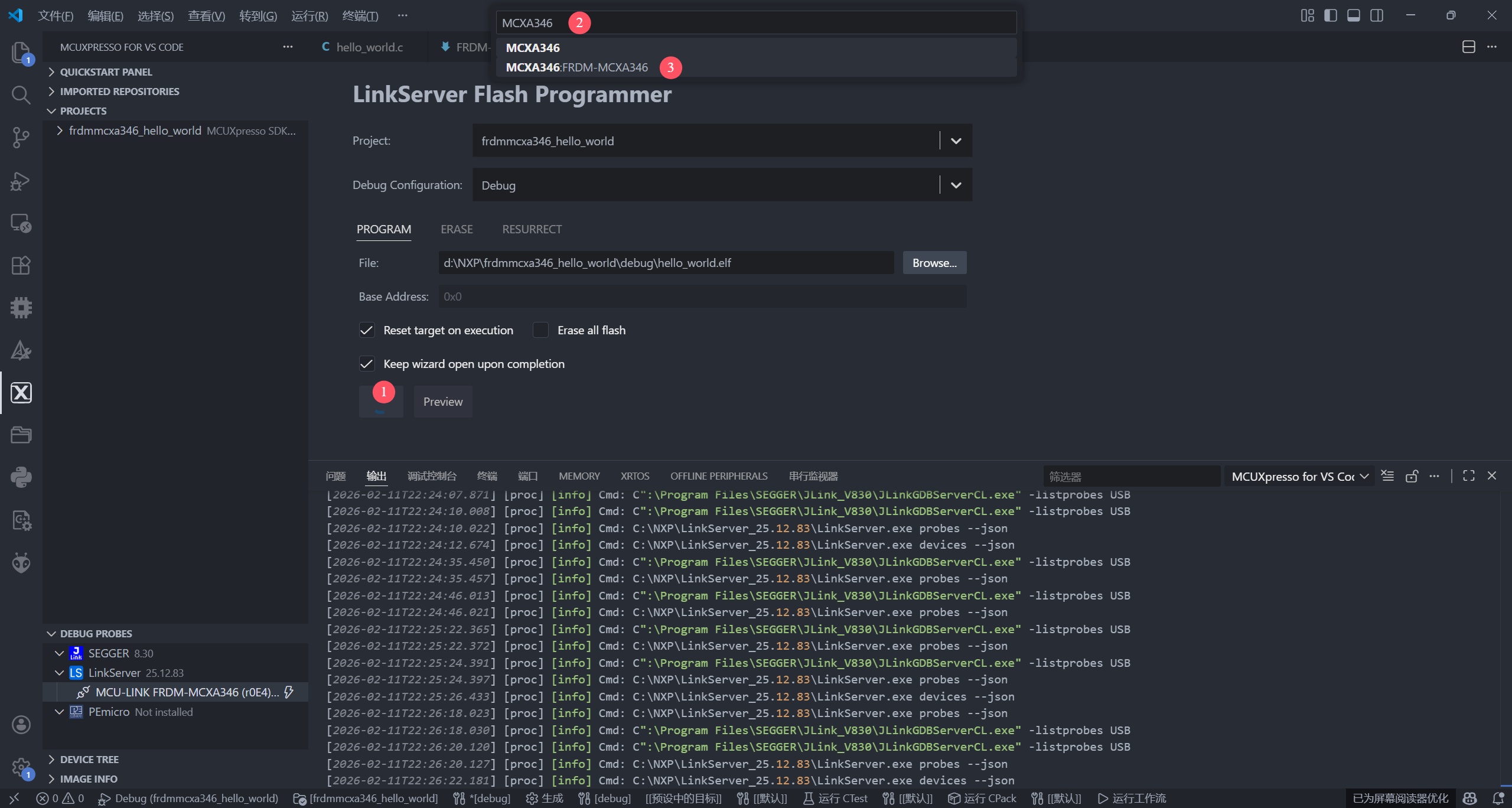Toggle the primary side bar icon
Viewport: 1512px width, 808px height.
(x=1331, y=15)
